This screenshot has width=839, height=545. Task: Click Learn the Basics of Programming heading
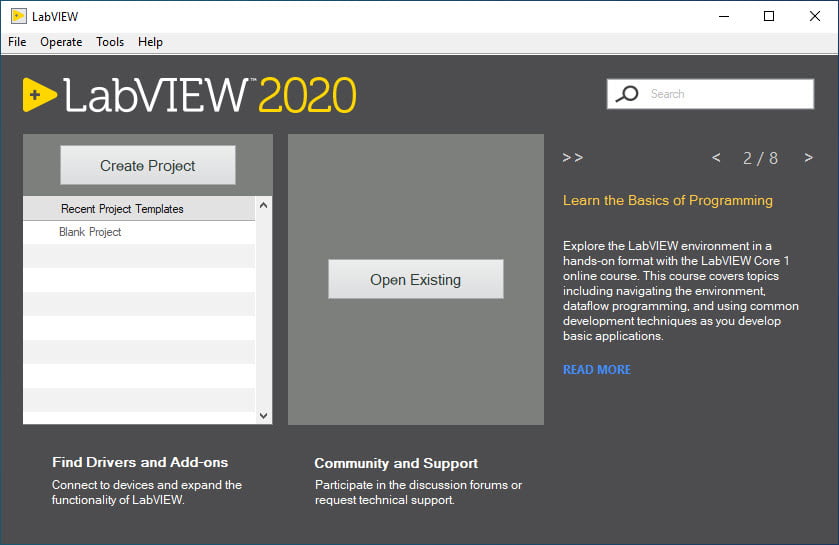coord(668,201)
